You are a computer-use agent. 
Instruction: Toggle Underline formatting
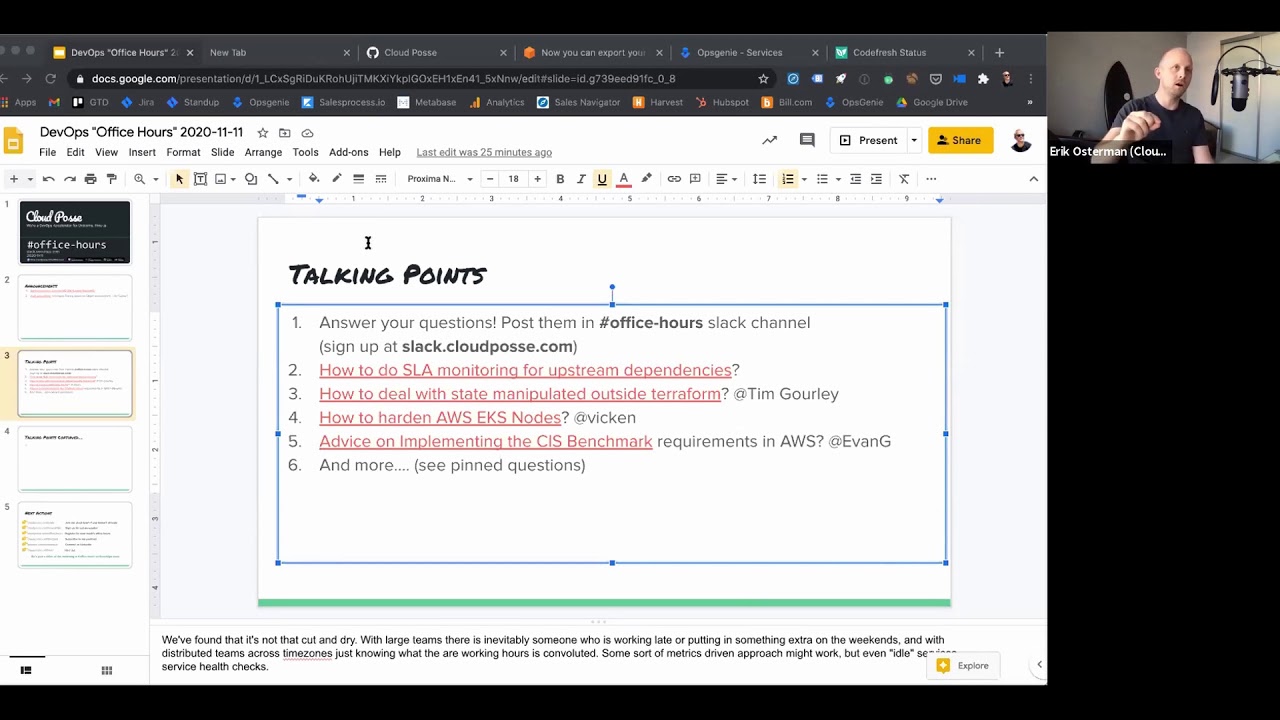pyautogui.click(x=602, y=179)
